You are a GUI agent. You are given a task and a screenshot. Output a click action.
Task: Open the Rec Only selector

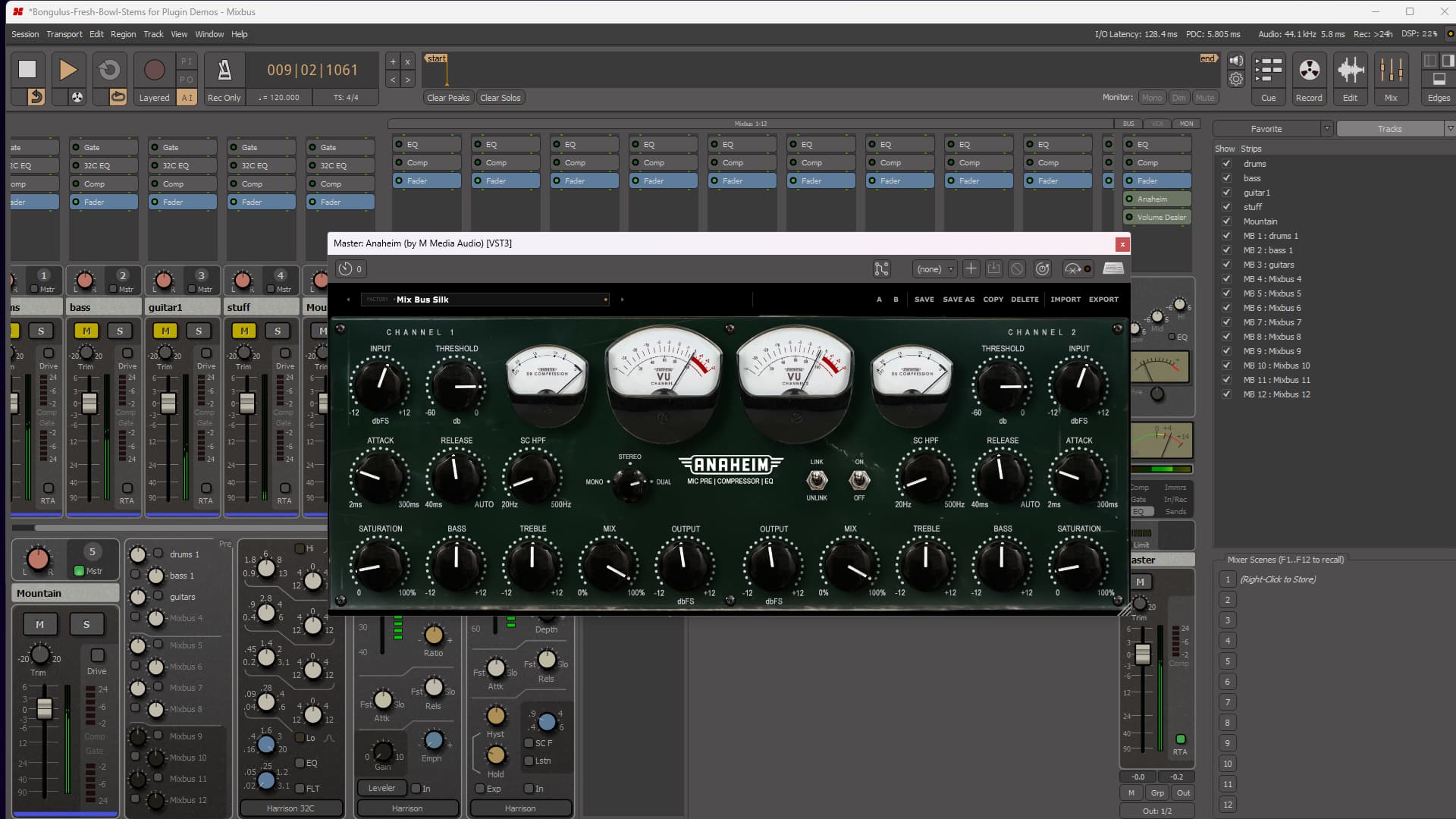(224, 98)
